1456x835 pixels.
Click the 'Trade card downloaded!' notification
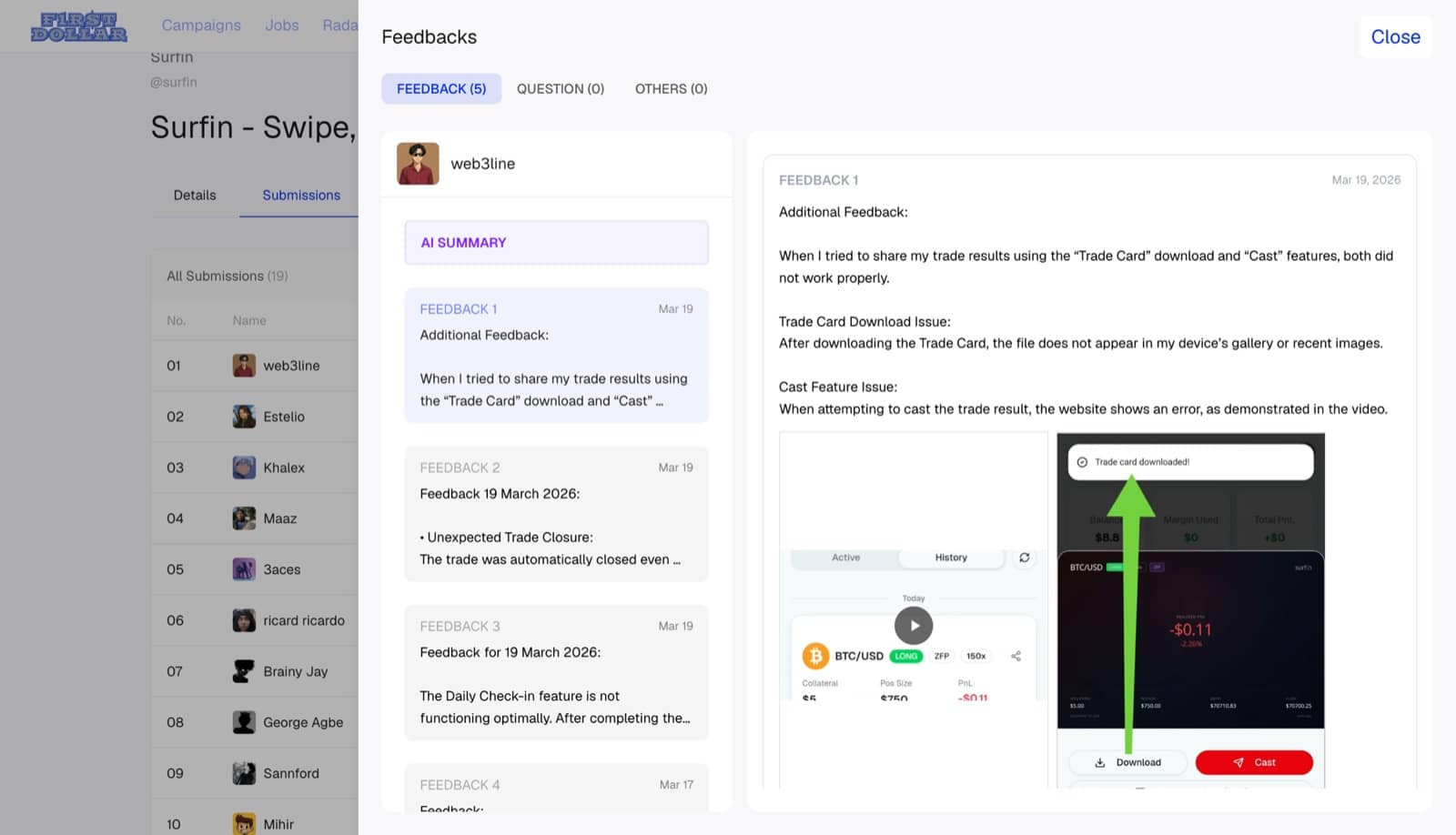1190,462
